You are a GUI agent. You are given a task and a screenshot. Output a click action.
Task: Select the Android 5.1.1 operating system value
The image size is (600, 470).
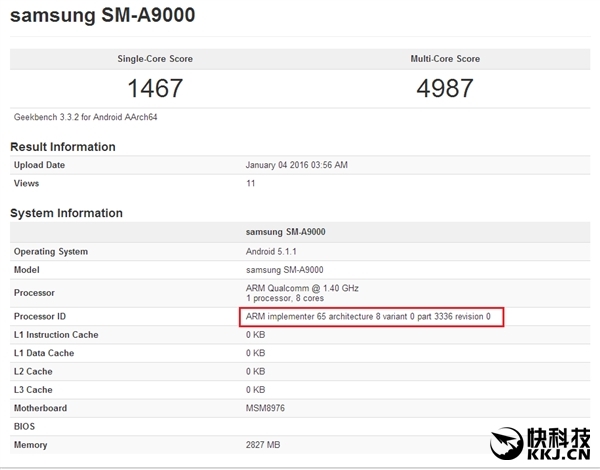(x=274, y=251)
